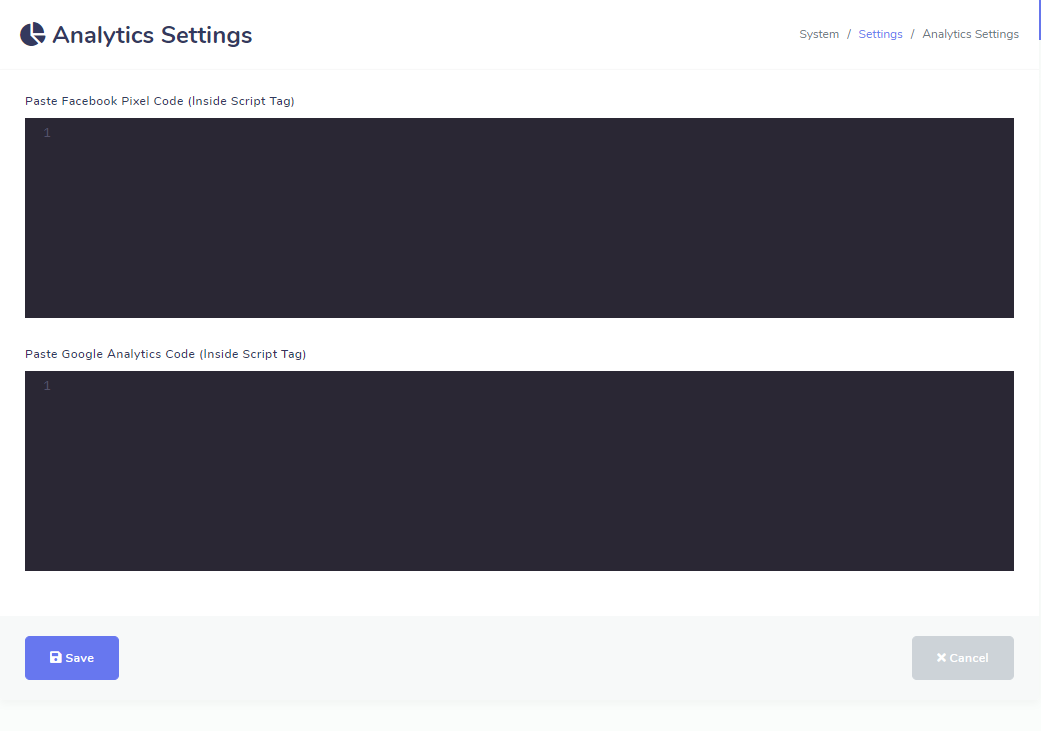The image size is (1041, 731).
Task: Select the System breadcrumb item
Action: point(819,34)
